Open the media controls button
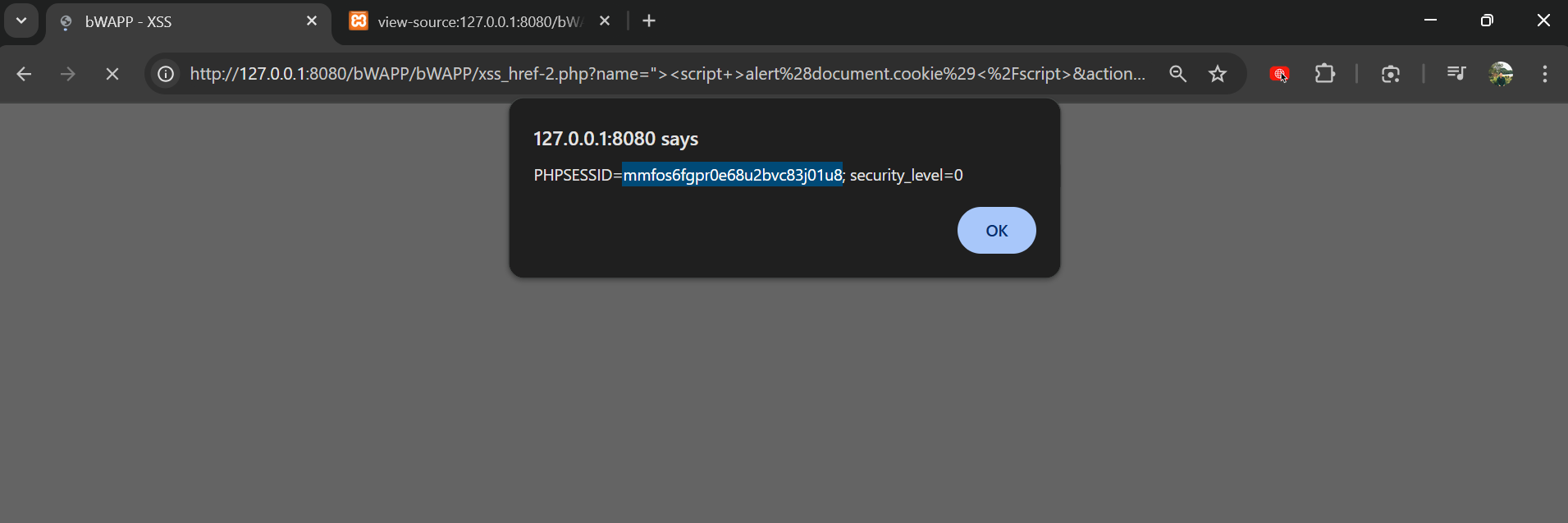This screenshot has height=523, width=1568. tap(1456, 74)
